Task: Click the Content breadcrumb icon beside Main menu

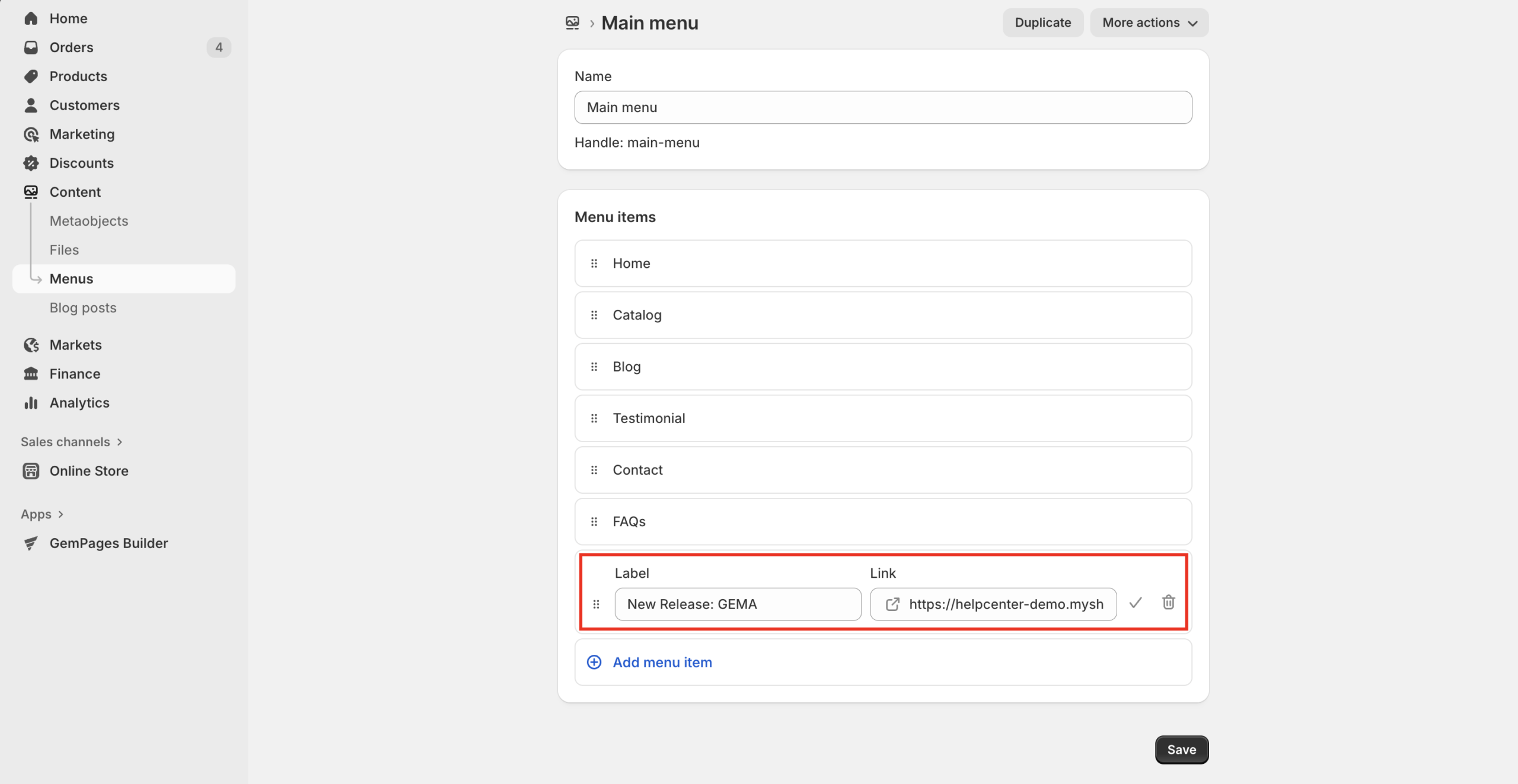Action: (x=572, y=23)
